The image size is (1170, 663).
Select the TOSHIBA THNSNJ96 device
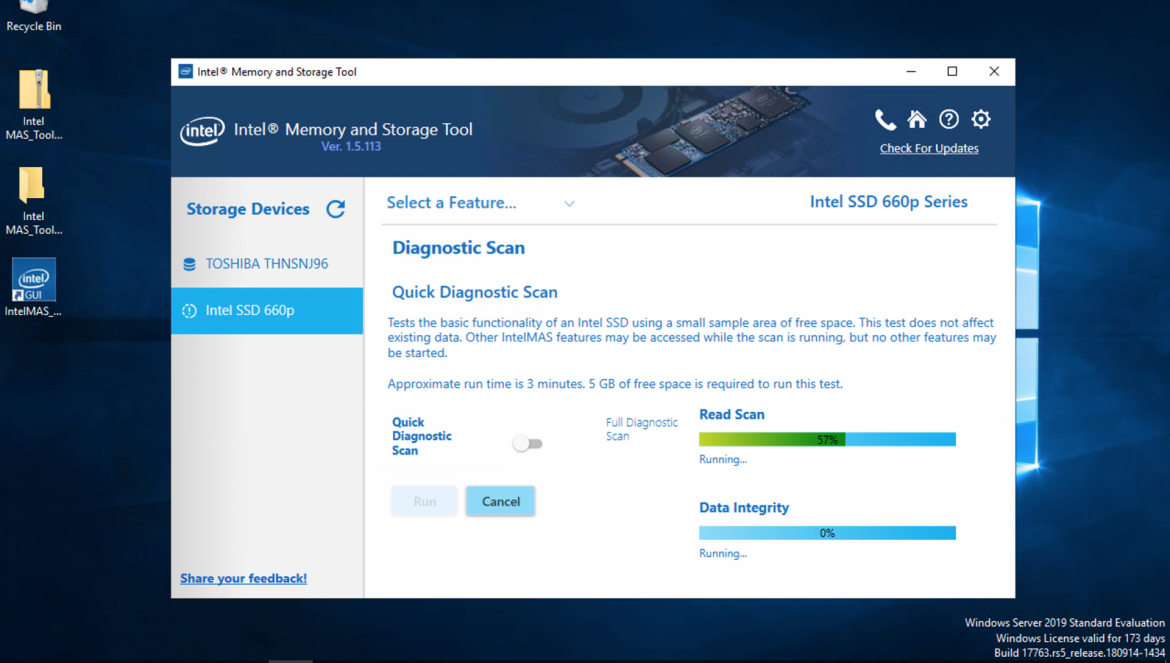[x=267, y=264]
